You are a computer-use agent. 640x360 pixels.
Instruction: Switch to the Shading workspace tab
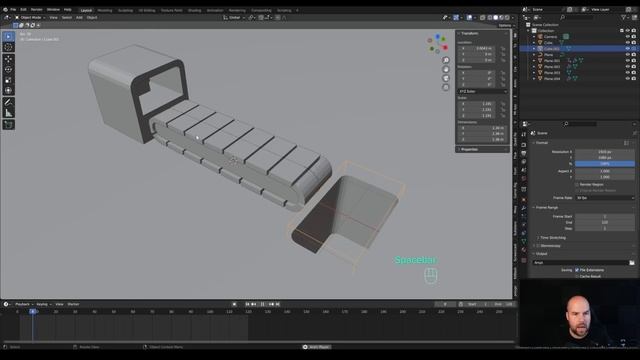[194, 10]
